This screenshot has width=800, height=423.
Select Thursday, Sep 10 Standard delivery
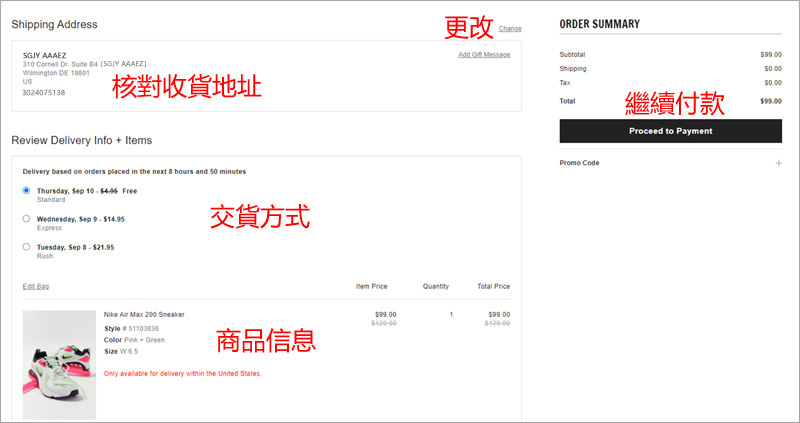(26, 190)
